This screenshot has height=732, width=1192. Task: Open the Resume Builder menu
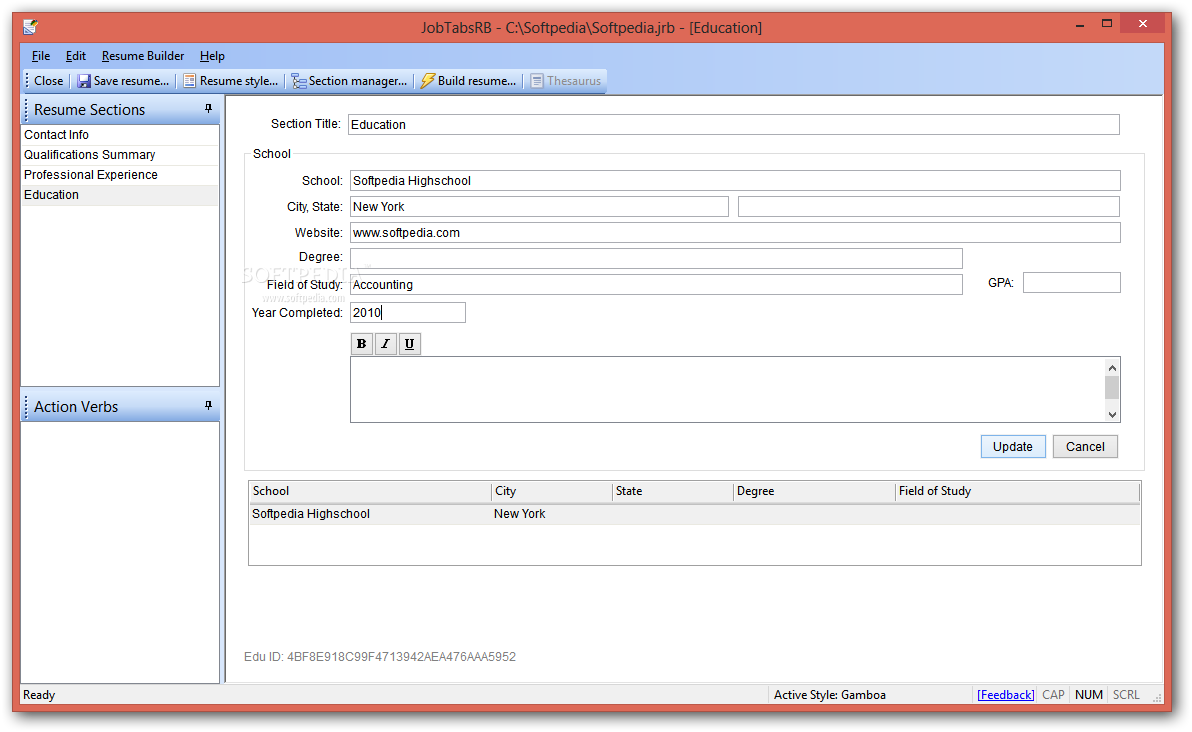click(143, 56)
